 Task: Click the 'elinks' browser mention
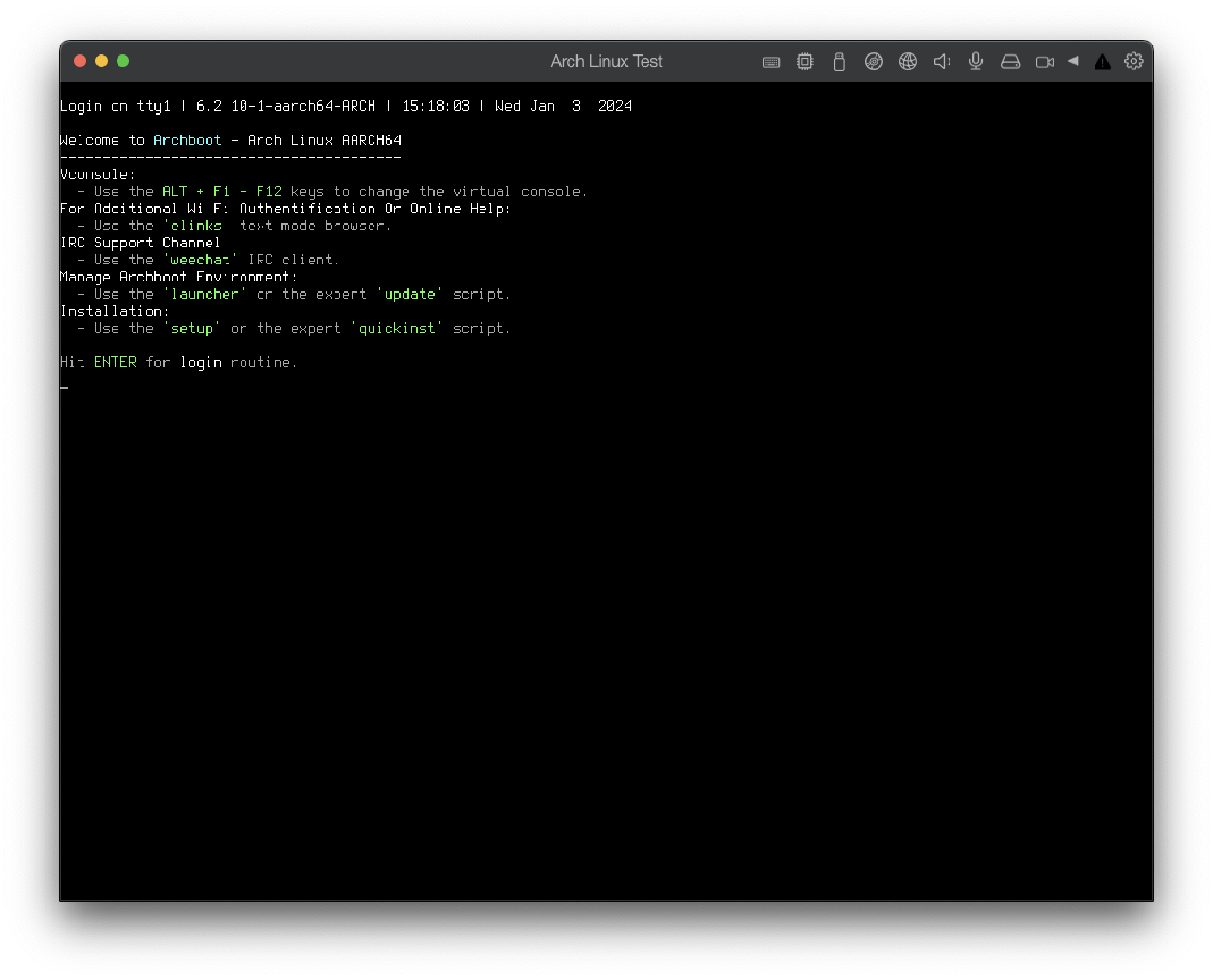[x=196, y=226]
